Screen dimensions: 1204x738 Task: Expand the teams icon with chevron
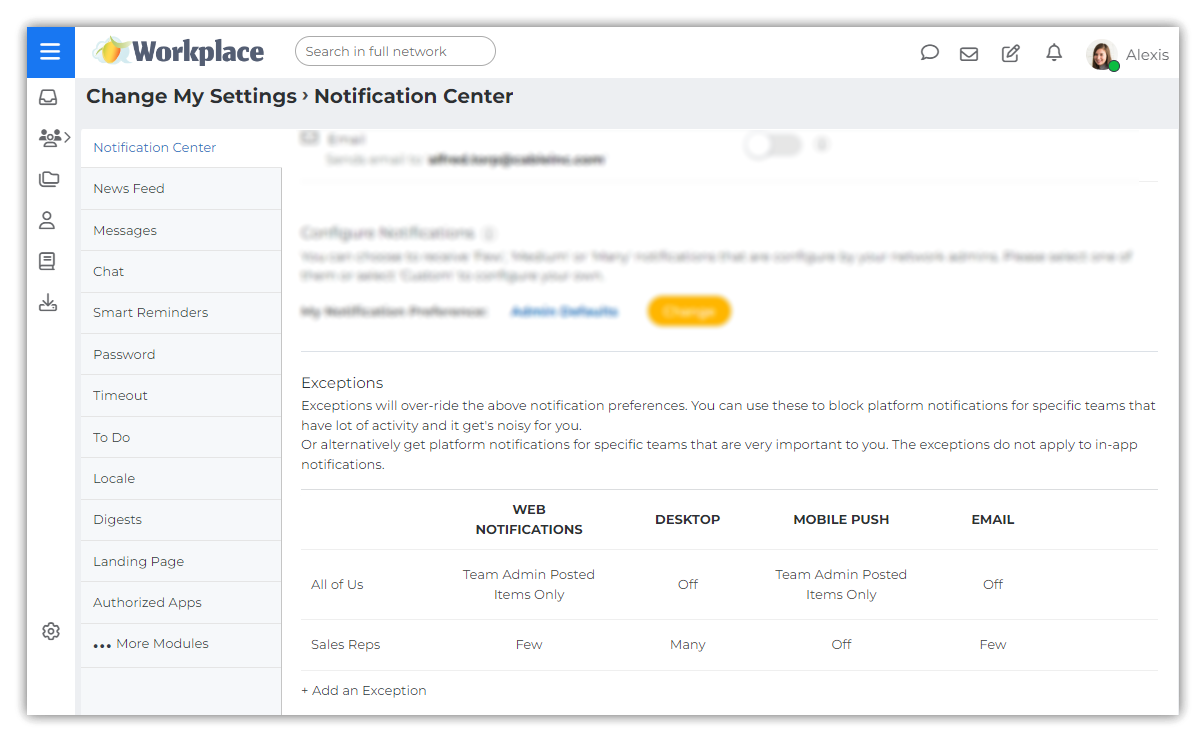53,138
